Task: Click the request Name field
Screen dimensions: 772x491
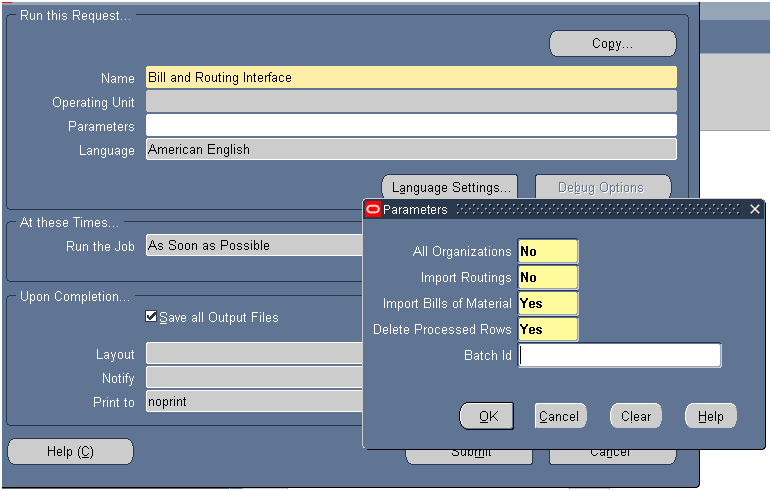Action: (x=410, y=77)
